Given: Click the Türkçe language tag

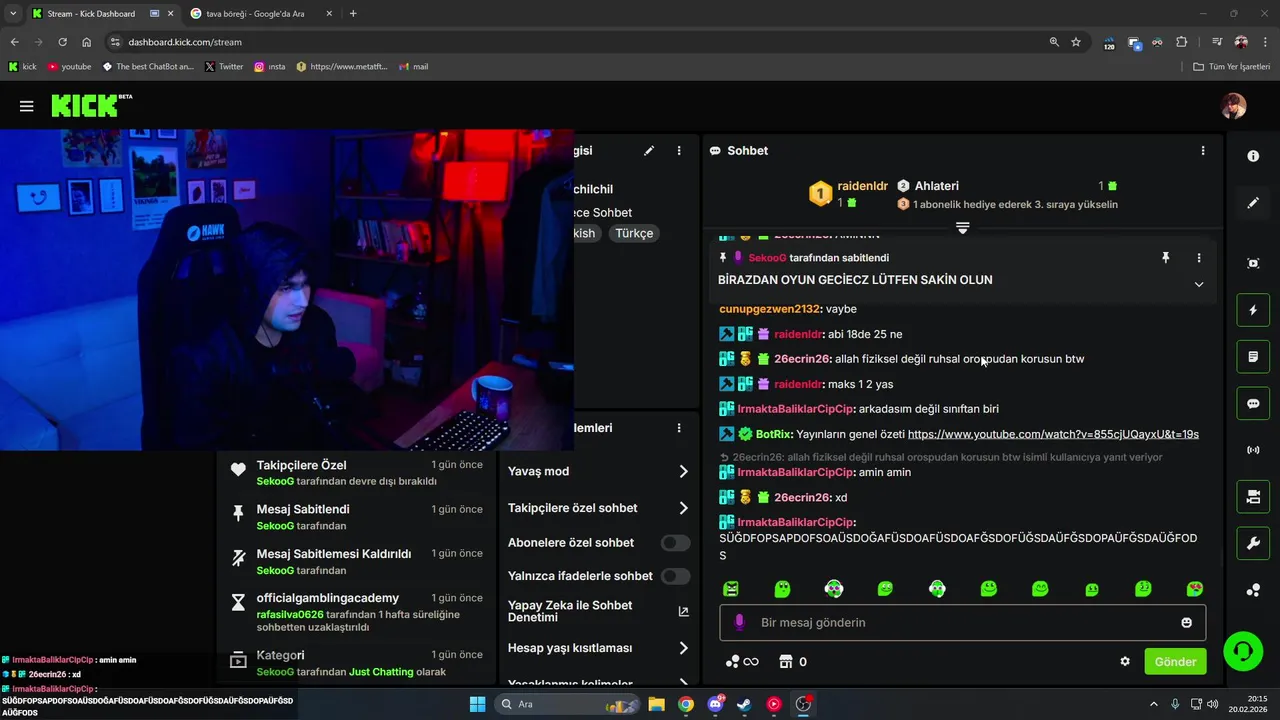Looking at the screenshot, I should coord(634,233).
